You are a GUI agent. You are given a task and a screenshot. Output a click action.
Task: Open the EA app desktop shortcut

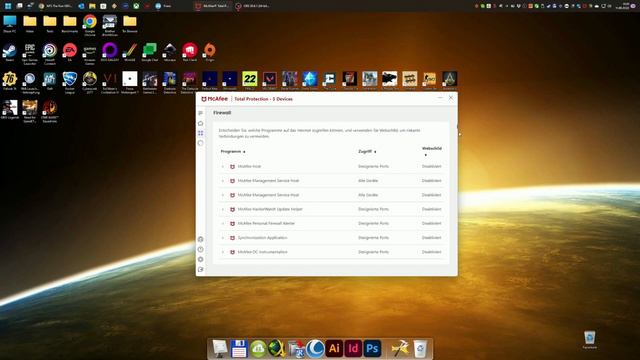tap(70, 53)
